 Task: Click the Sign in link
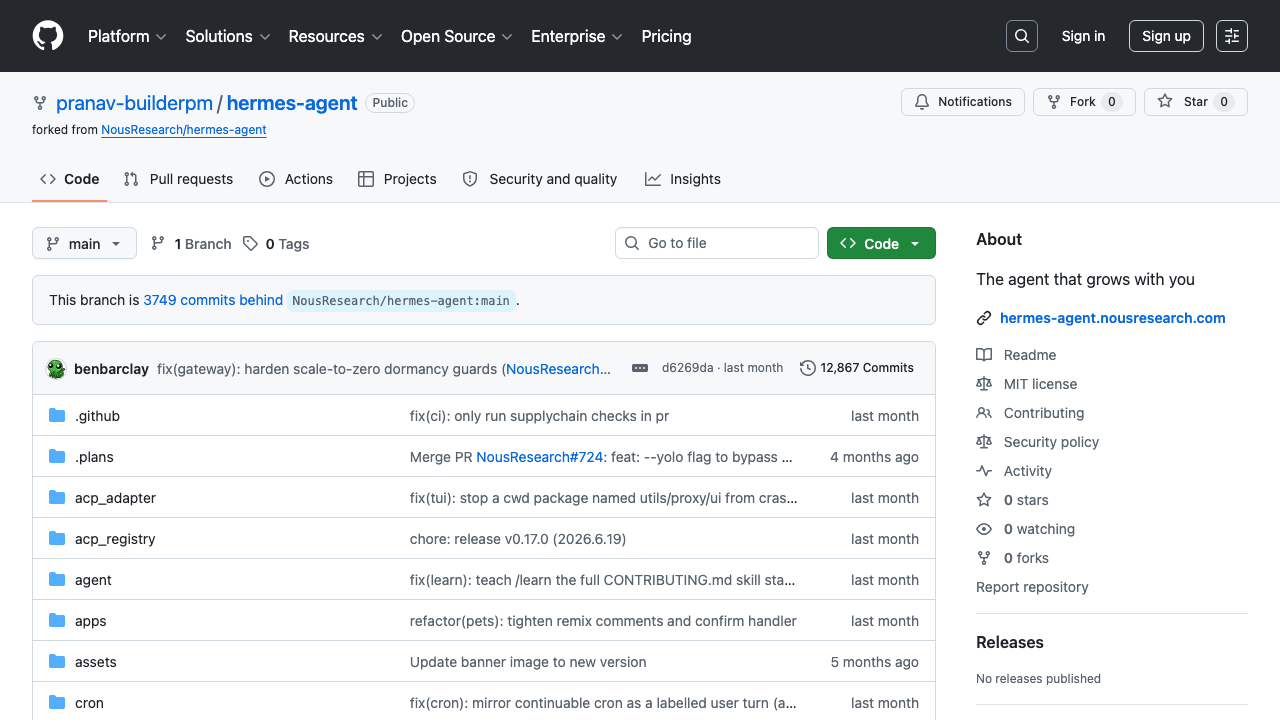click(x=1083, y=36)
